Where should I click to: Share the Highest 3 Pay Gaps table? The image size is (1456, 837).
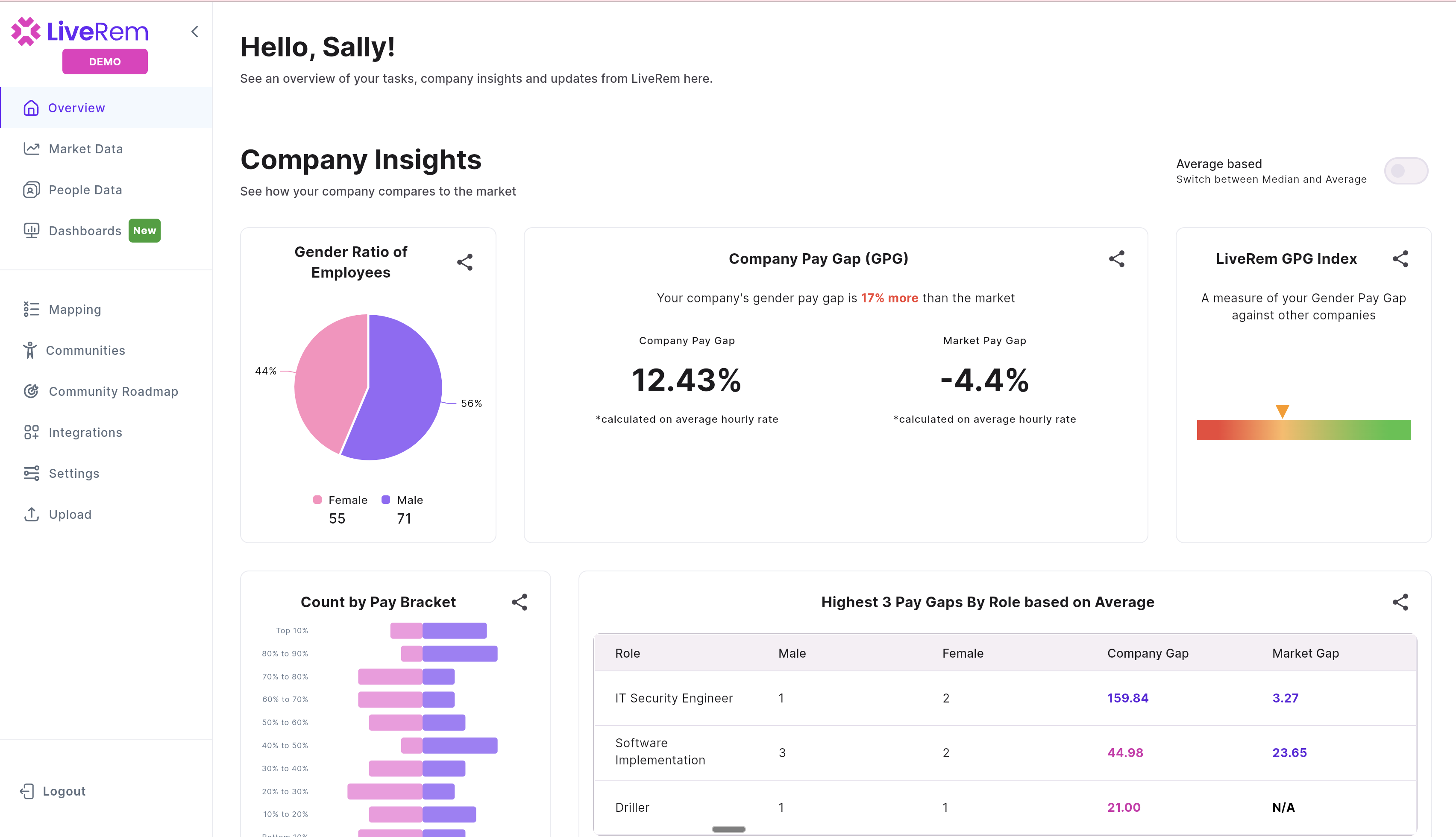[x=1400, y=602]
